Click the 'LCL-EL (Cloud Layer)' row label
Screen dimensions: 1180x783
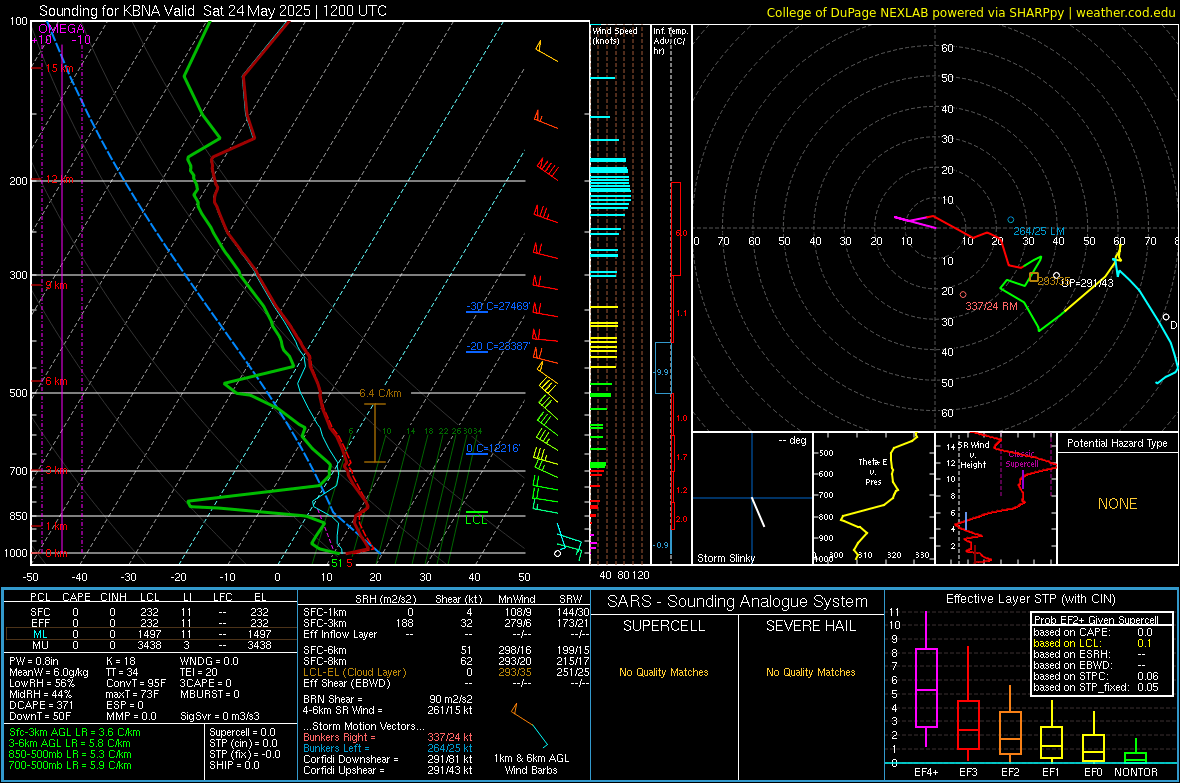354,672
